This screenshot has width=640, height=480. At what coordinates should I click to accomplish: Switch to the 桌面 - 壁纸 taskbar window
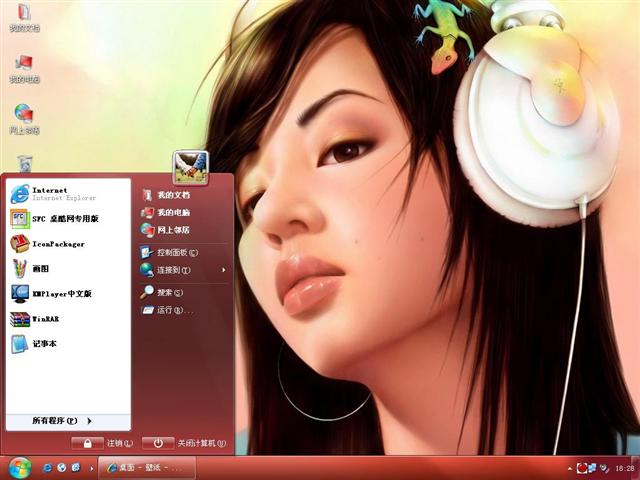(147, 468)
